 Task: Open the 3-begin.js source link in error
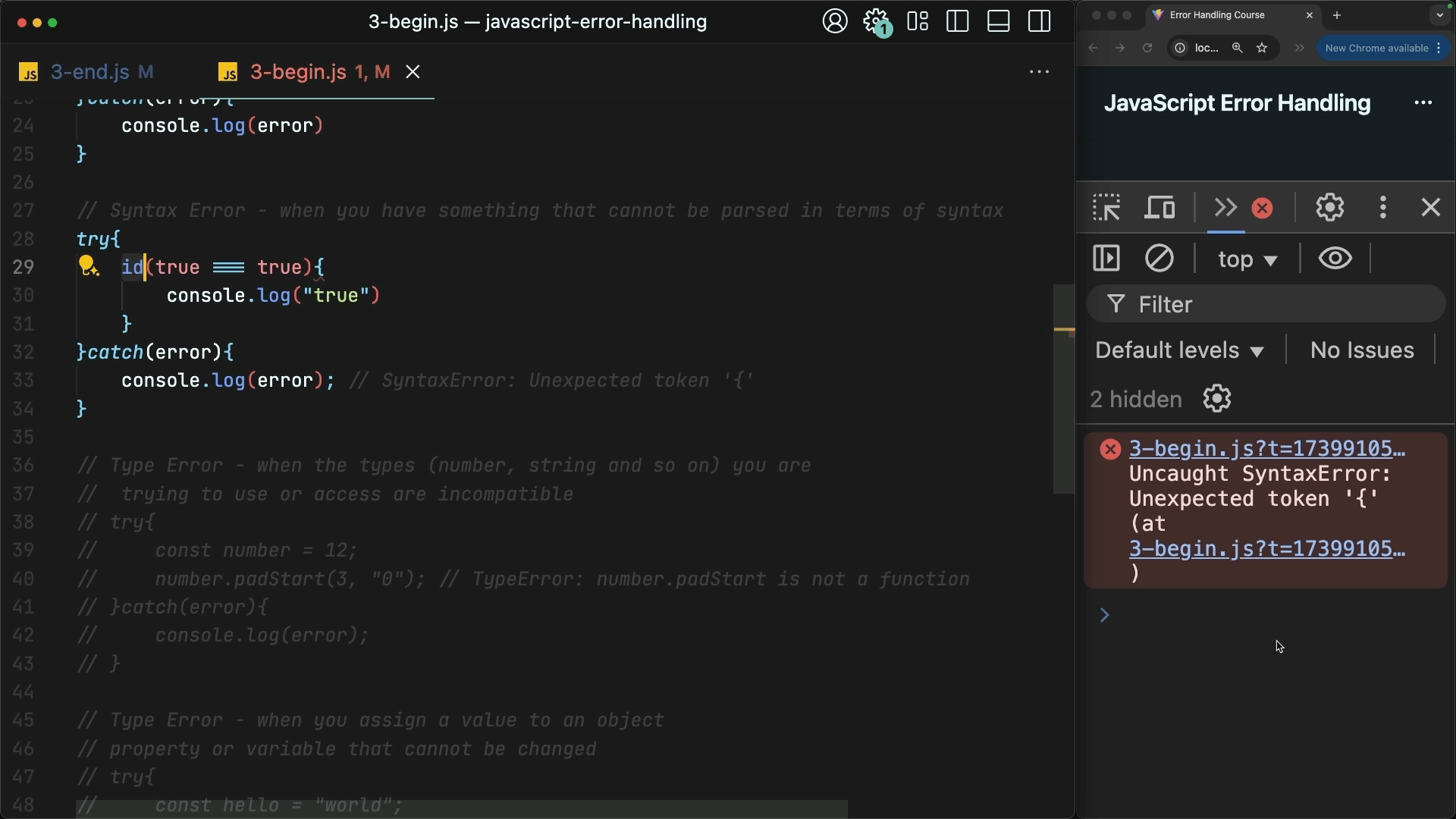click(1266, 449)
